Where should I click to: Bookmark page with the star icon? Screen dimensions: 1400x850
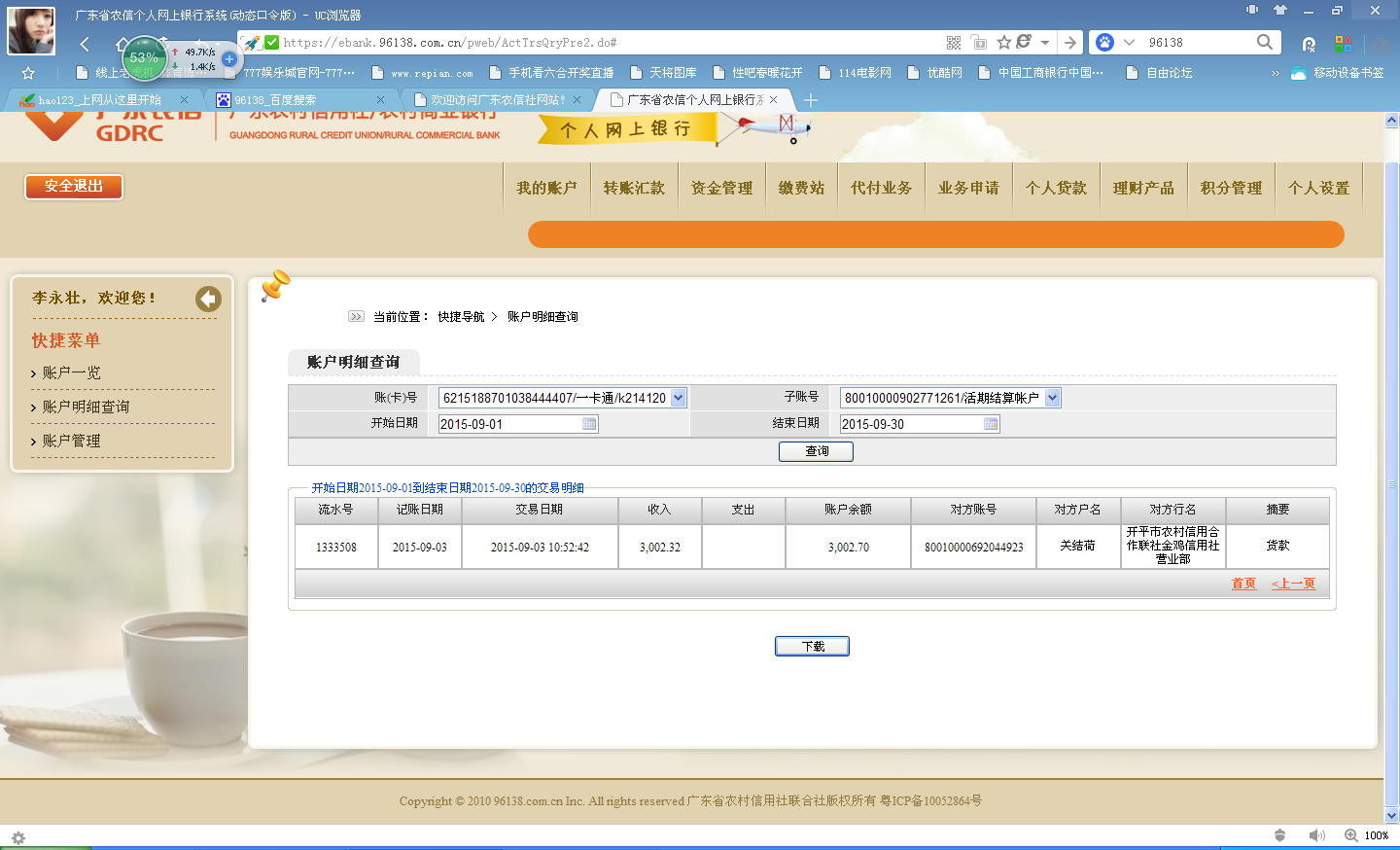click(x=1004, y=43)
